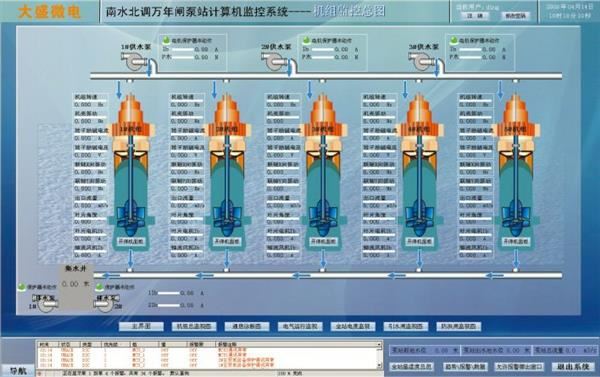Click green protection light beside 1# drainage pump

(x=21, y=286)
